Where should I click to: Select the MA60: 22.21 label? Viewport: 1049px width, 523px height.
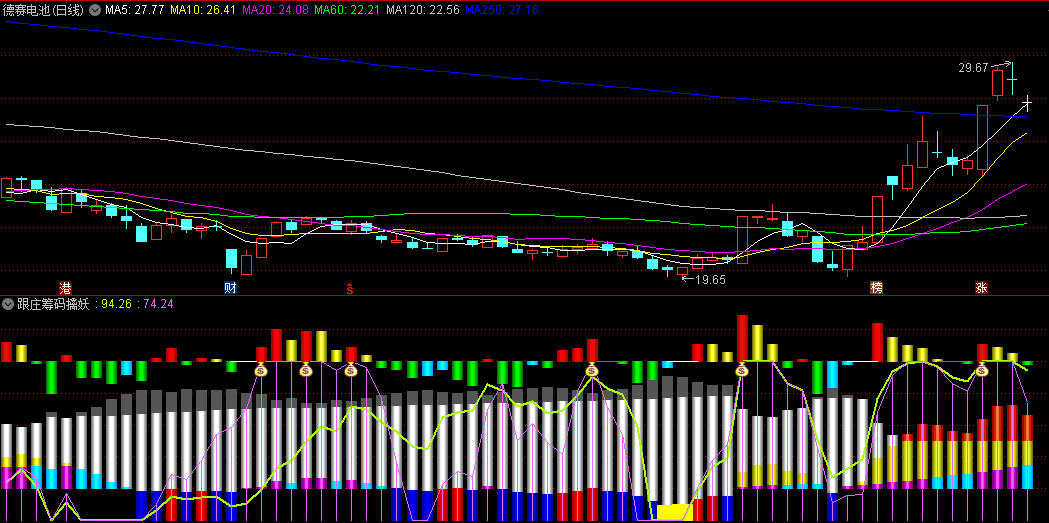click(347, 10)
